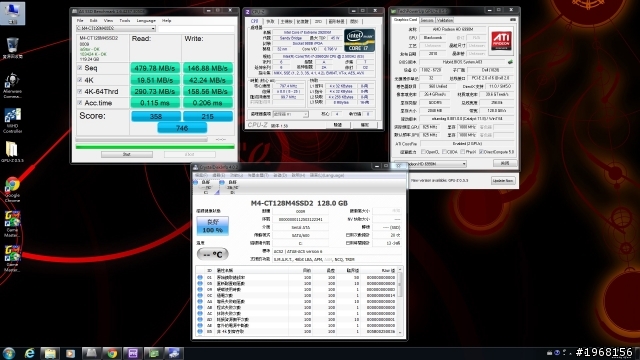Viewport: 640px width, 360px height.
Task: Switch to the Validation tab in GPU-Z
Action: (x=444, y=20)
